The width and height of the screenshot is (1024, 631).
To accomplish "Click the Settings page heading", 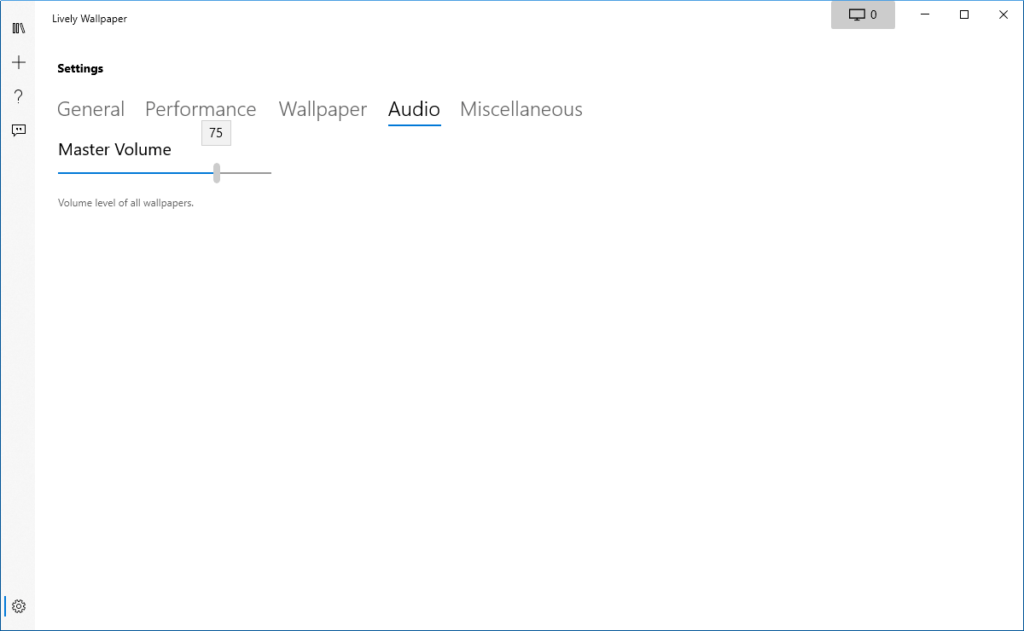I will pos(80,69).
